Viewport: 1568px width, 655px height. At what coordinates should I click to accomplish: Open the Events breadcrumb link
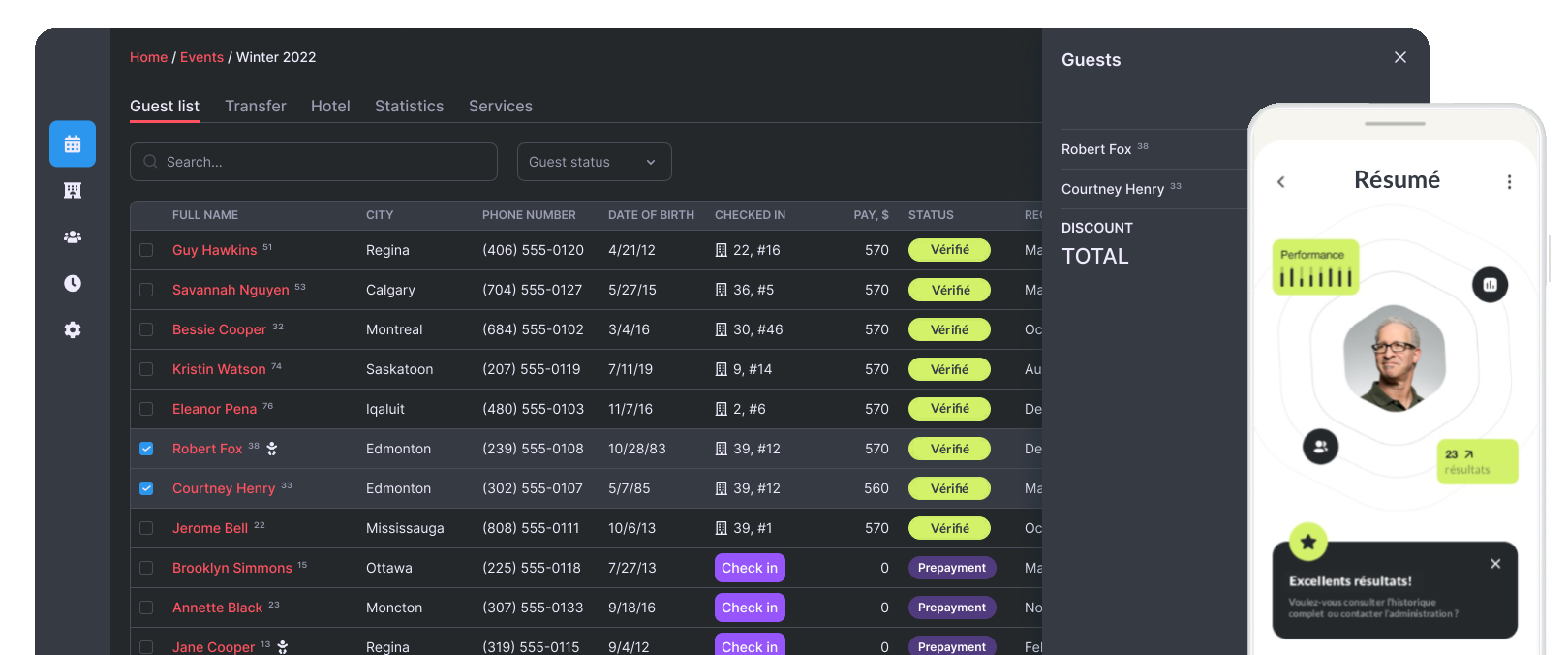(x=201, y=57)
